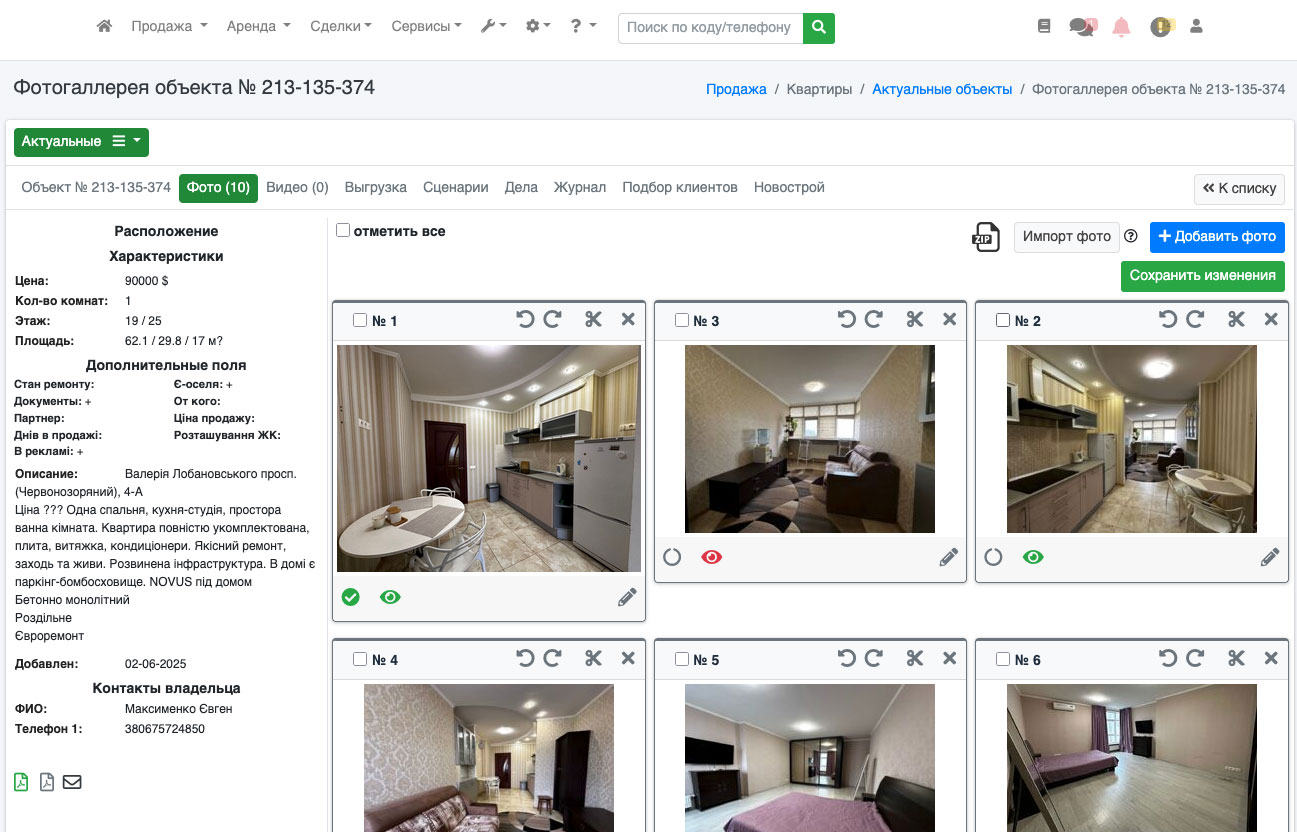Open the Выгрузка tab
1297x832 pixels.
(376, 188)
